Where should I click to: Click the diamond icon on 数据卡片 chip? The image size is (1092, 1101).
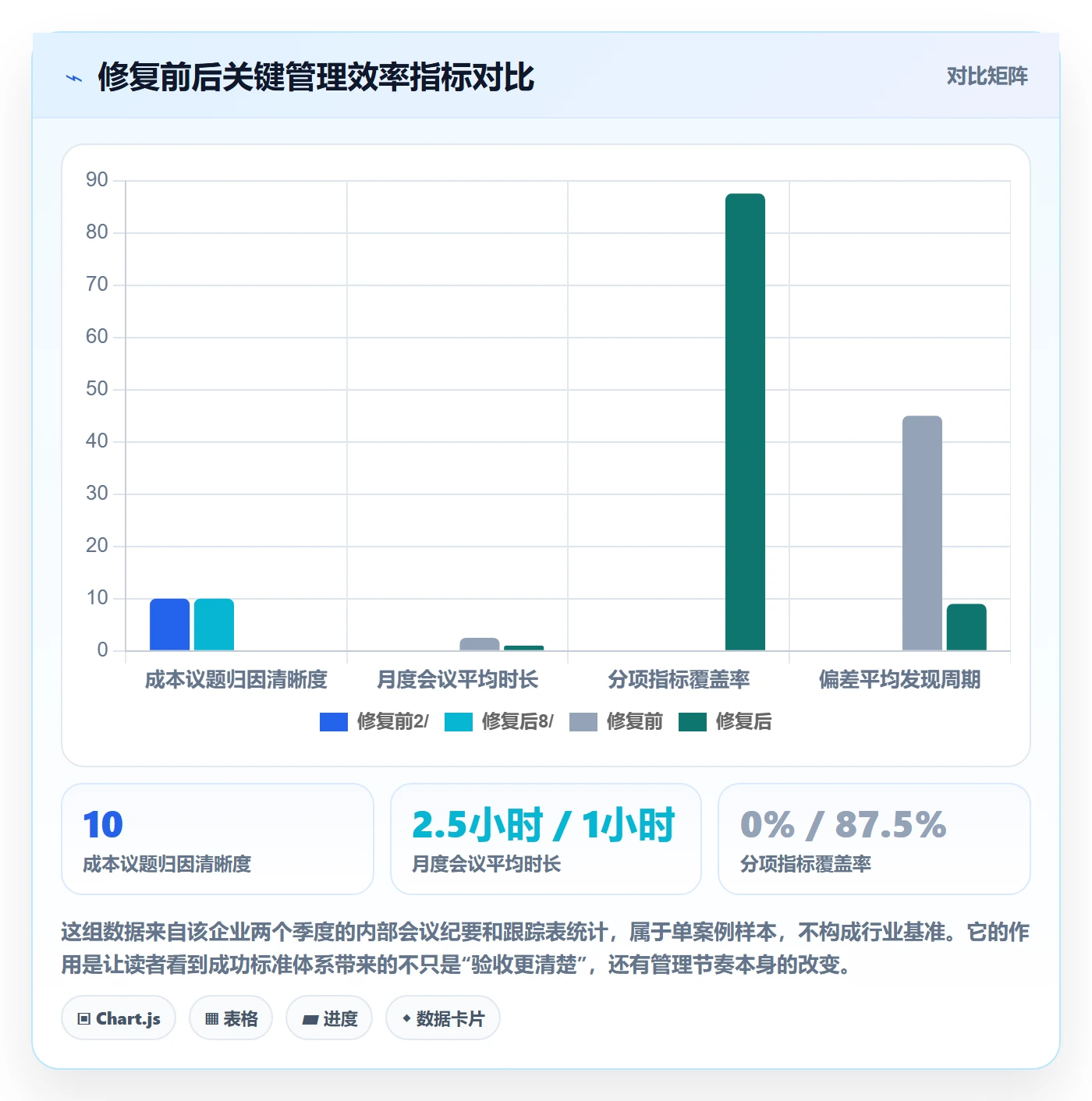coord(406,1018)
